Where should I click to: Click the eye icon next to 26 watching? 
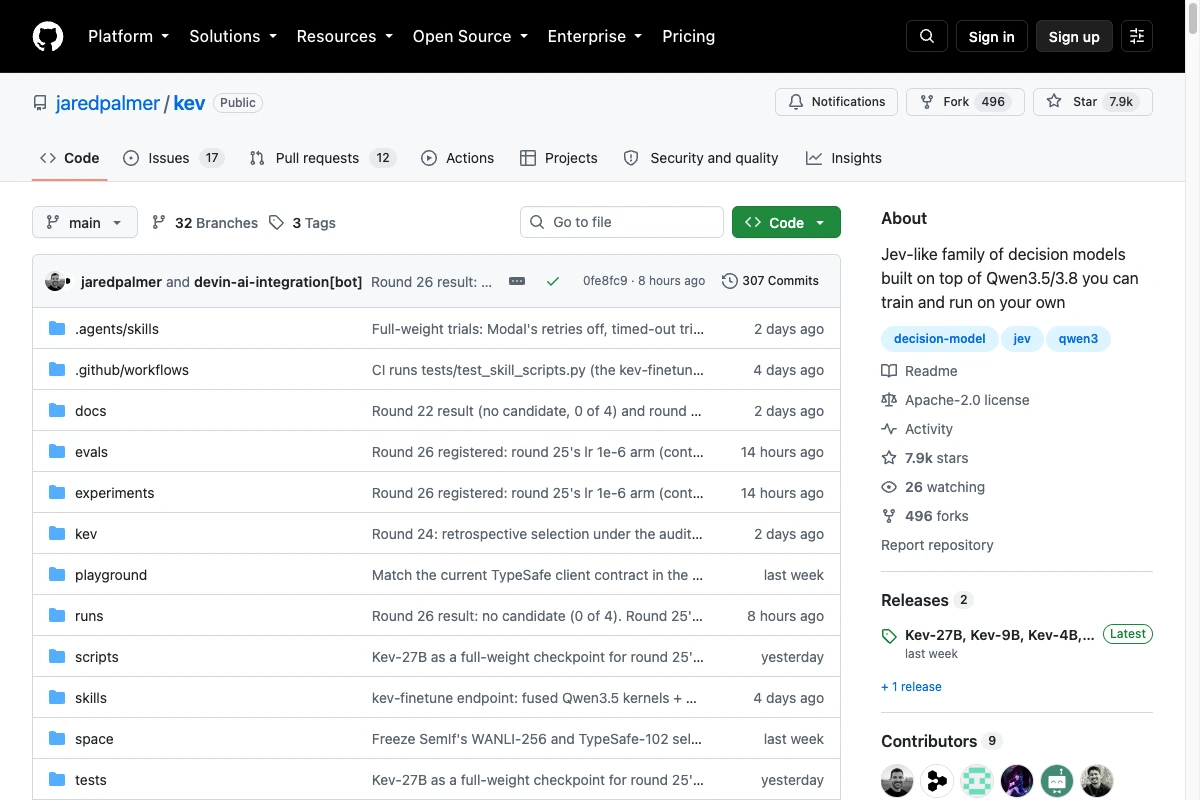889,487
